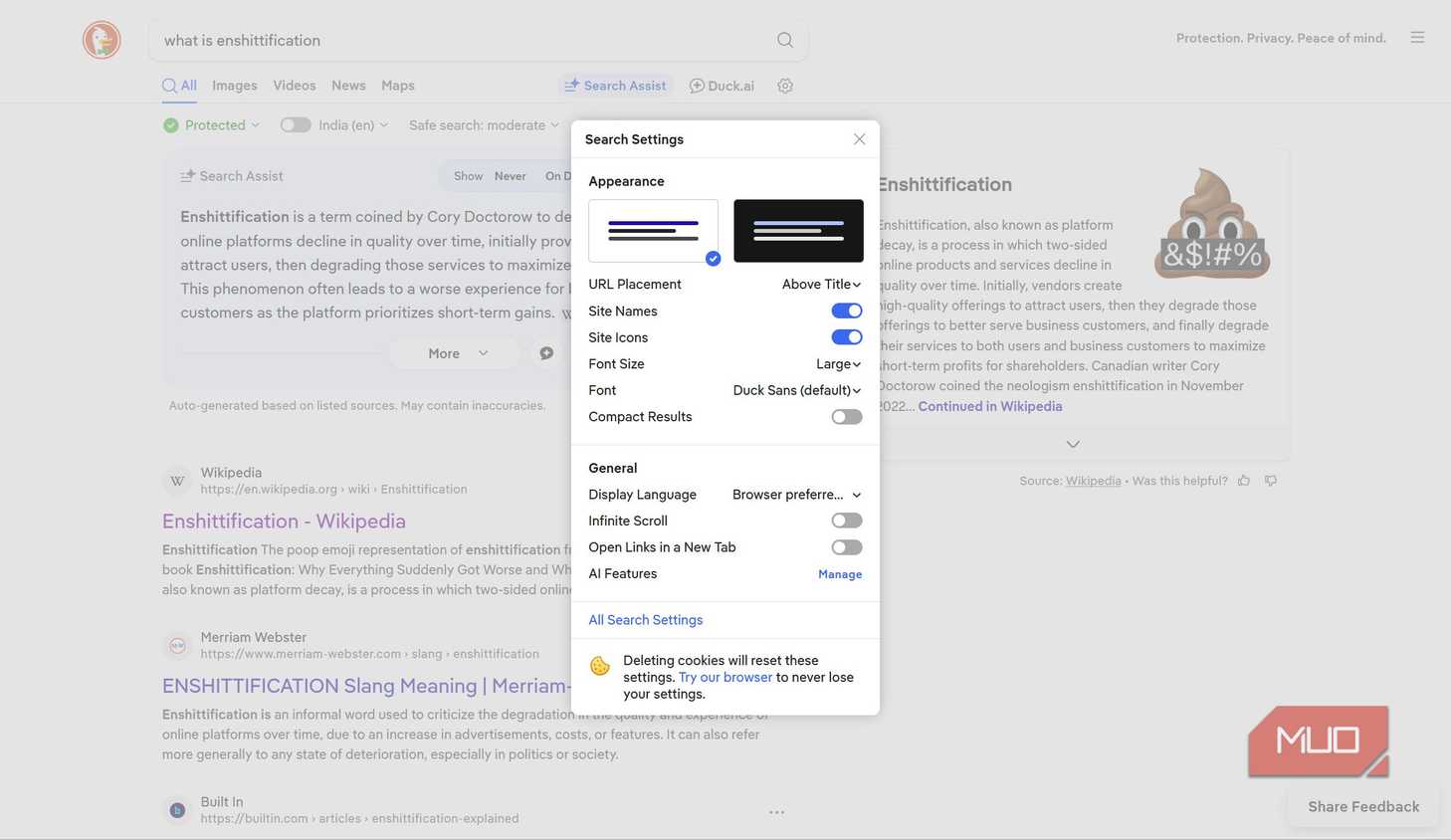The height and width of the screenshot is (840, 1451).
Task: Switch to the Images tab
Action: [235, 86]
